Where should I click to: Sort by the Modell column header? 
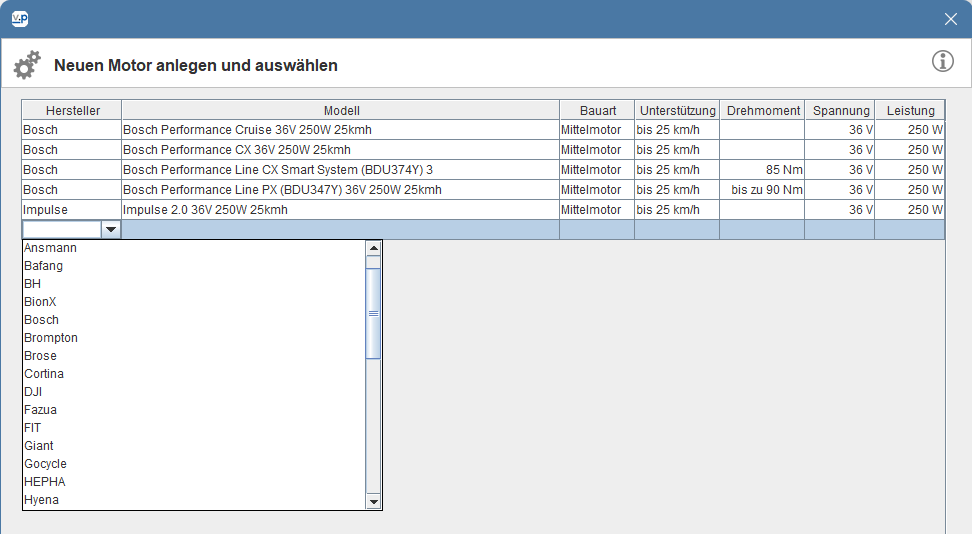coord(341,110)
